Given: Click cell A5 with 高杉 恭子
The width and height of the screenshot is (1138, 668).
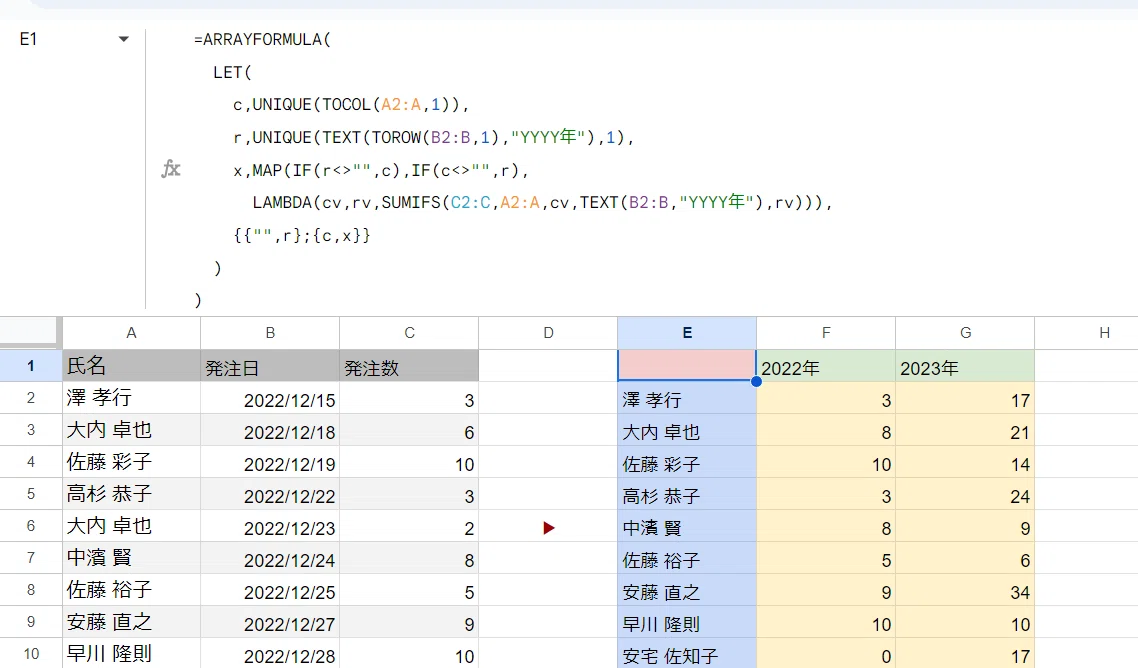Looking at the screenshot, I should pyautogui.click(x=131, y=494).
